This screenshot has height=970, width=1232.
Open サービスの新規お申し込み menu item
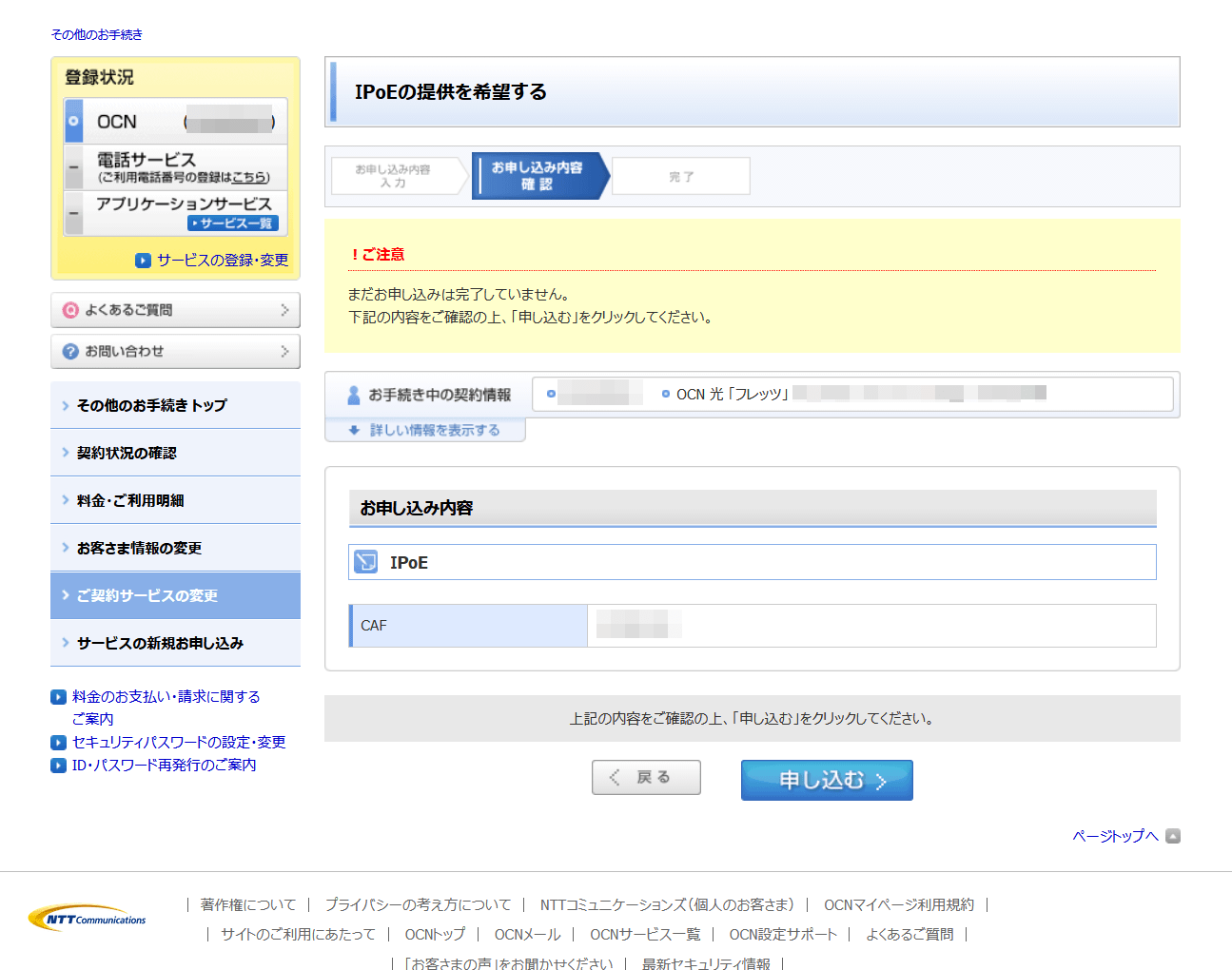coord(175,643)
